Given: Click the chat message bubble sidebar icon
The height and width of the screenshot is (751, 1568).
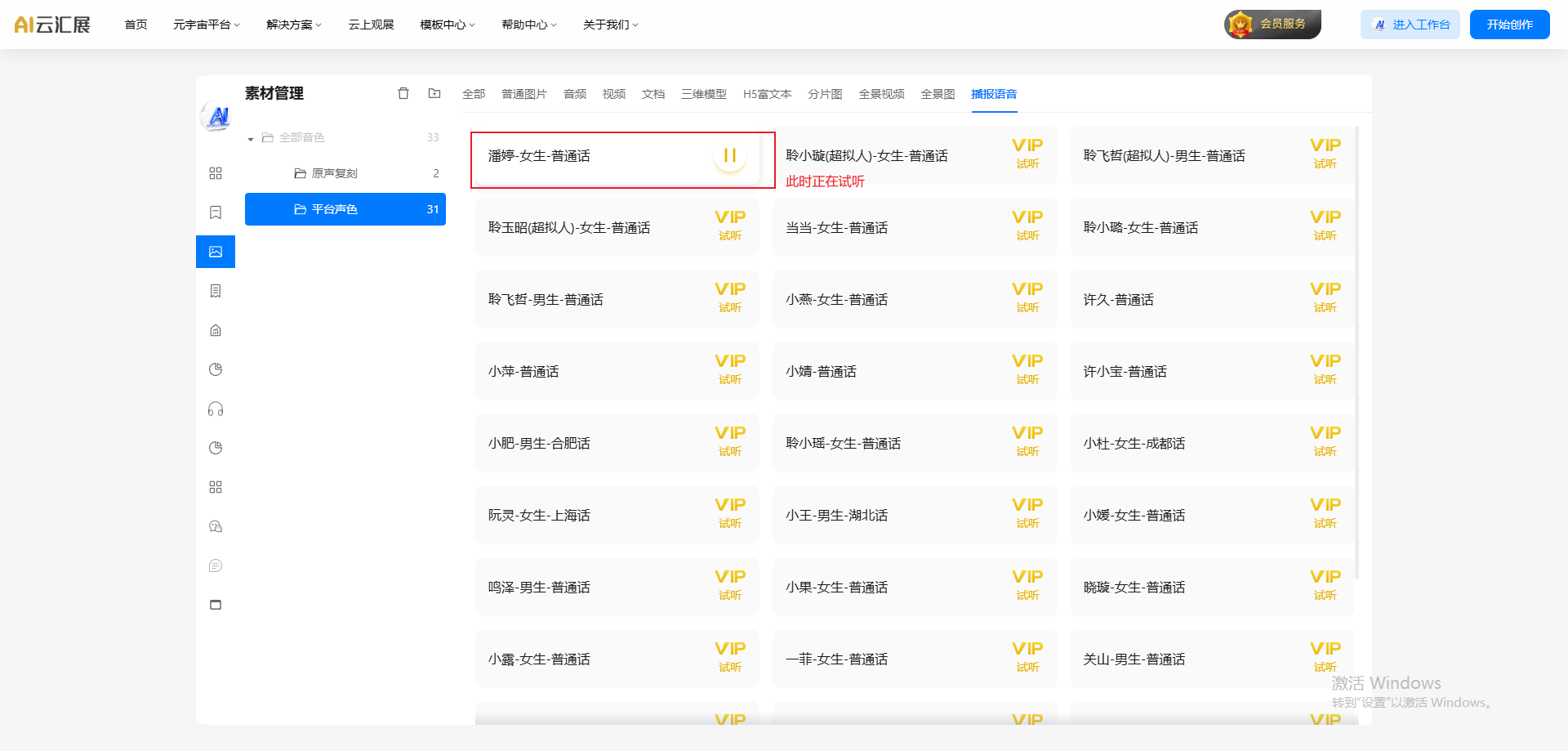Looking at the screenshot, I should [216, 565].
